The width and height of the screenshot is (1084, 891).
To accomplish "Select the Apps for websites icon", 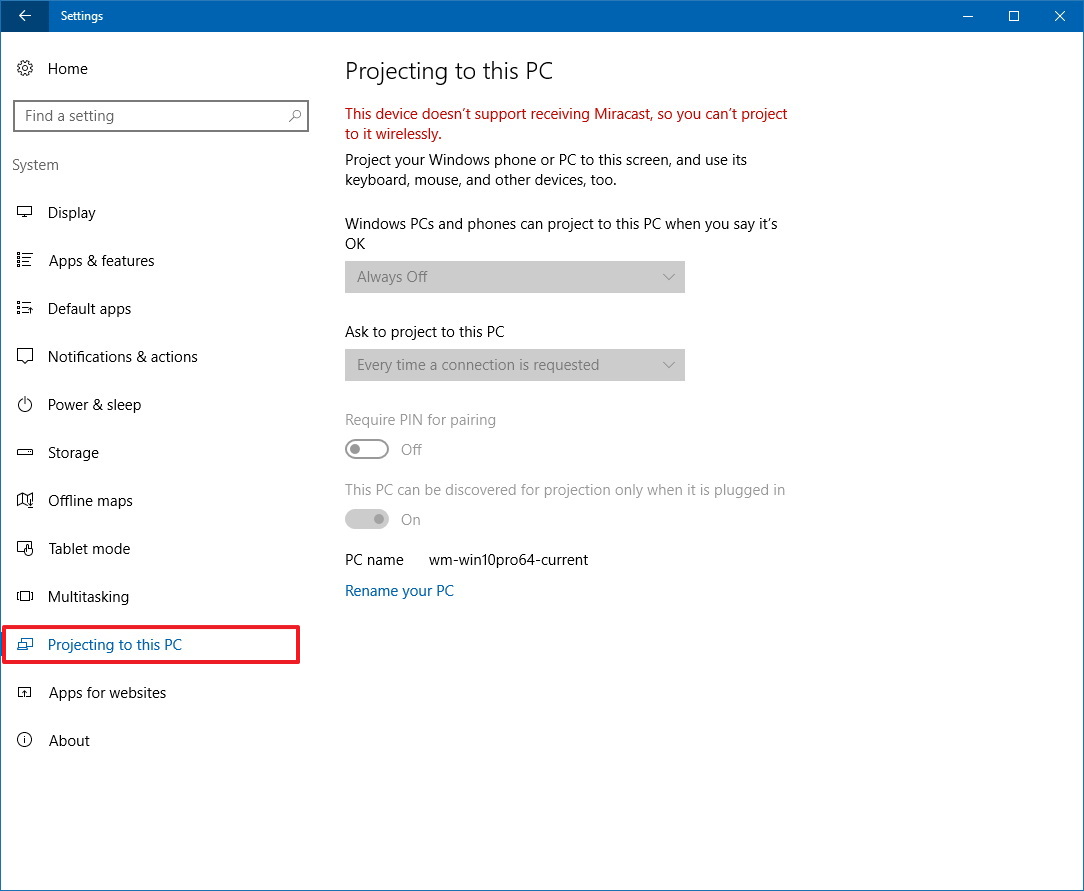I will [25, 693].
